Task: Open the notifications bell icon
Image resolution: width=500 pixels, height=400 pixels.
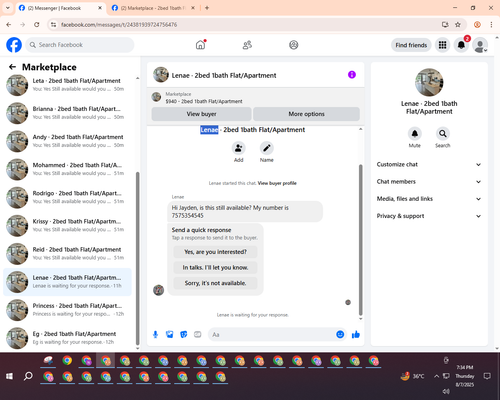Action: pyautogui.click(x=461, y=45)
